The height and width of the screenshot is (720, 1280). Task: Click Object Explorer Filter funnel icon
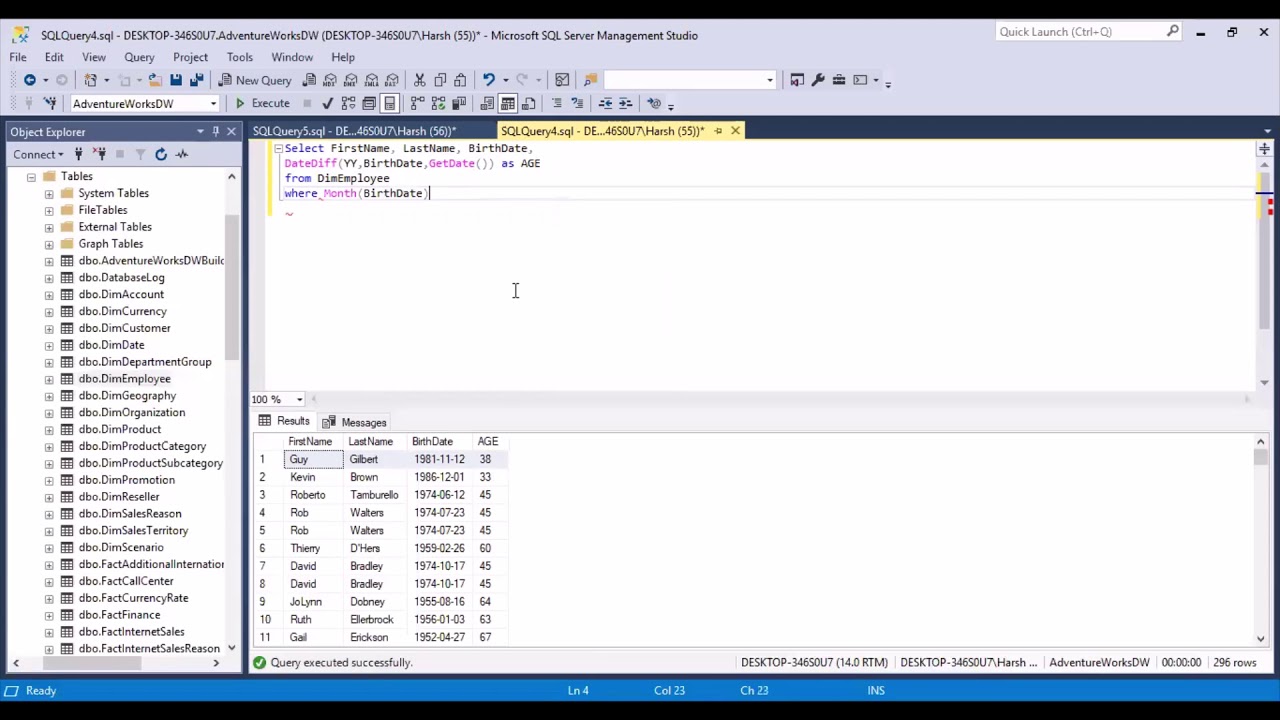click(140, 154)
